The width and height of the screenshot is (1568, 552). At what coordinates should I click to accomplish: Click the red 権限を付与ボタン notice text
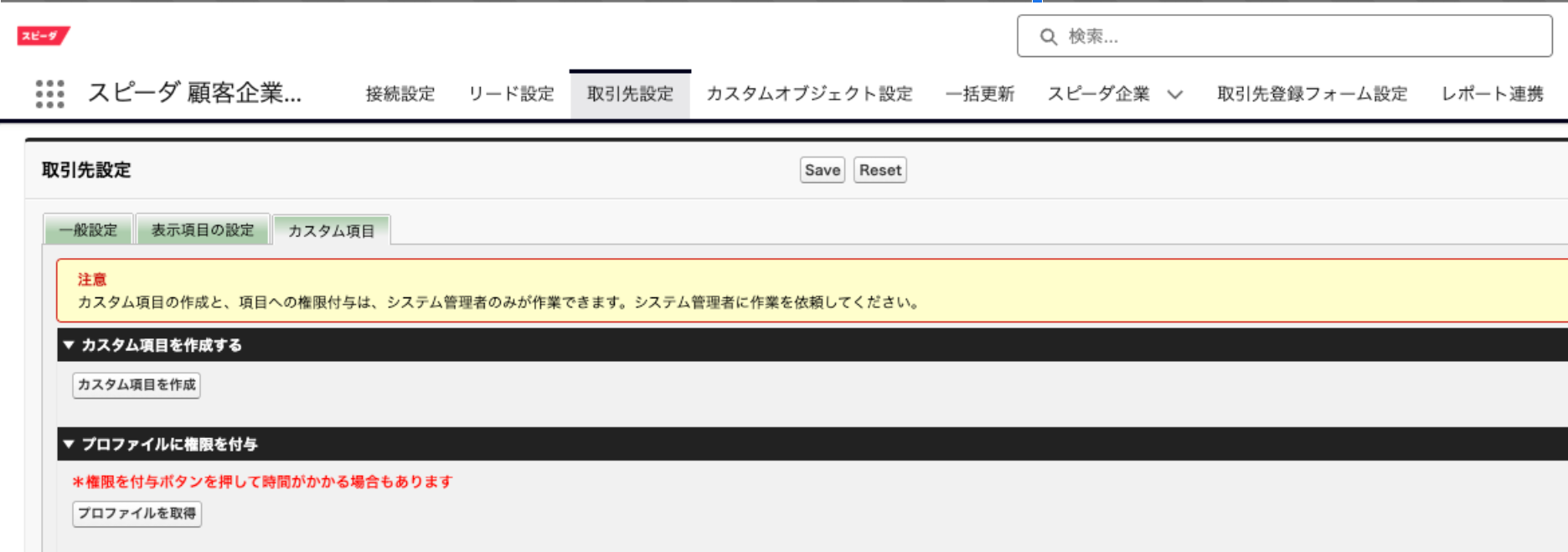[x=263, y=482]
